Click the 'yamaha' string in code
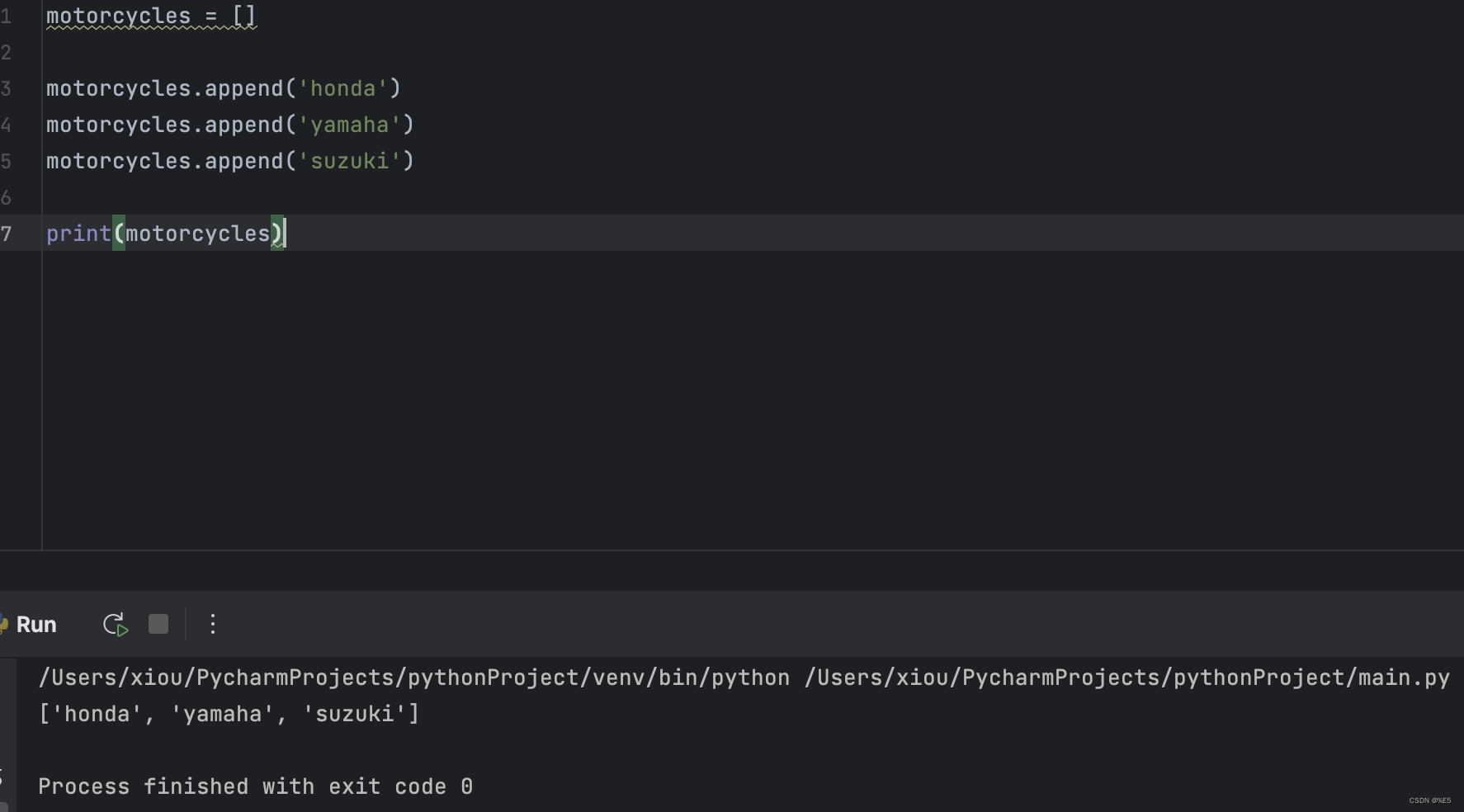The image size is (1464, 812). point(349,125)
